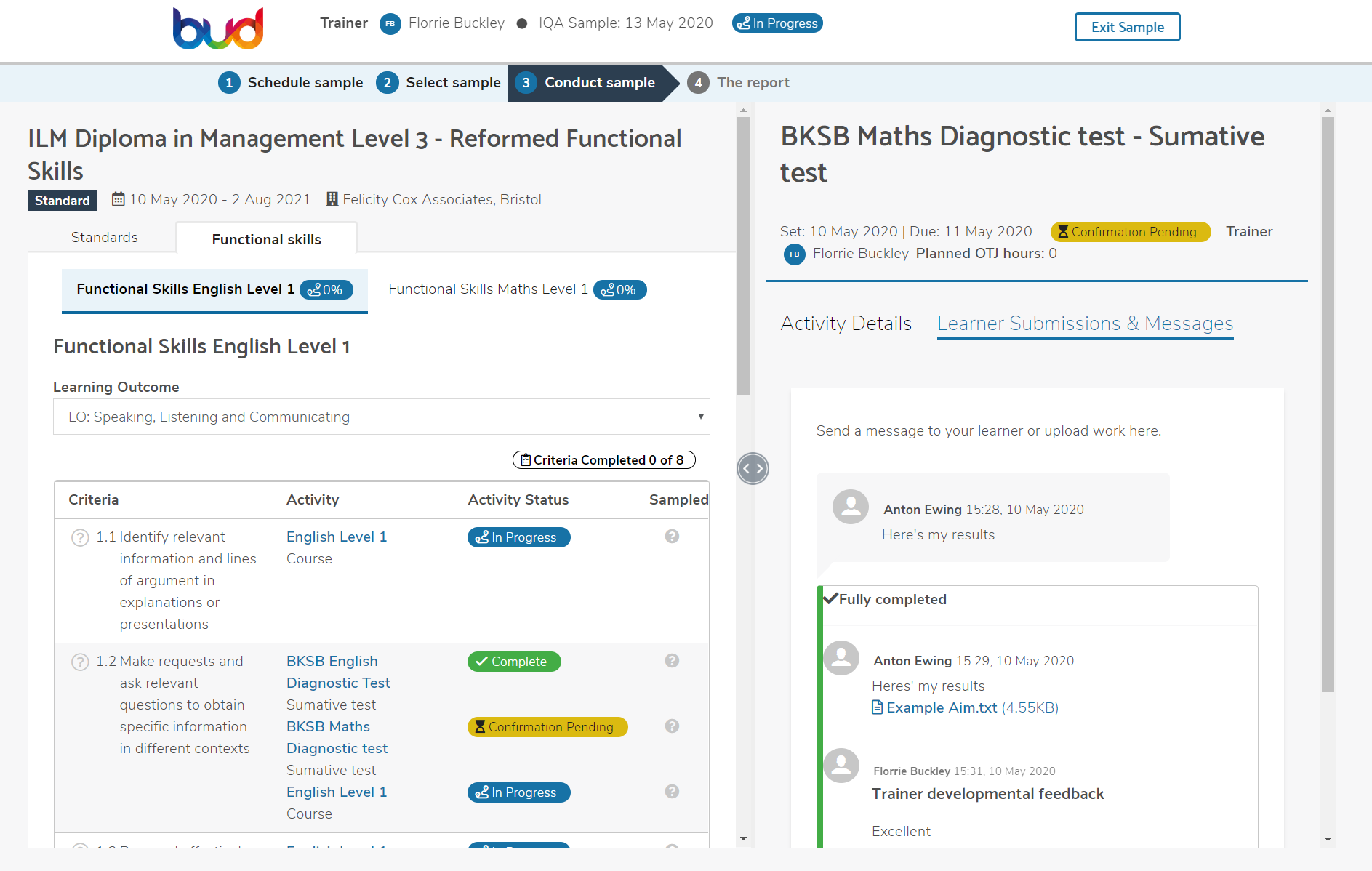Click the Activity Status column header

click(x=518, y=499)
